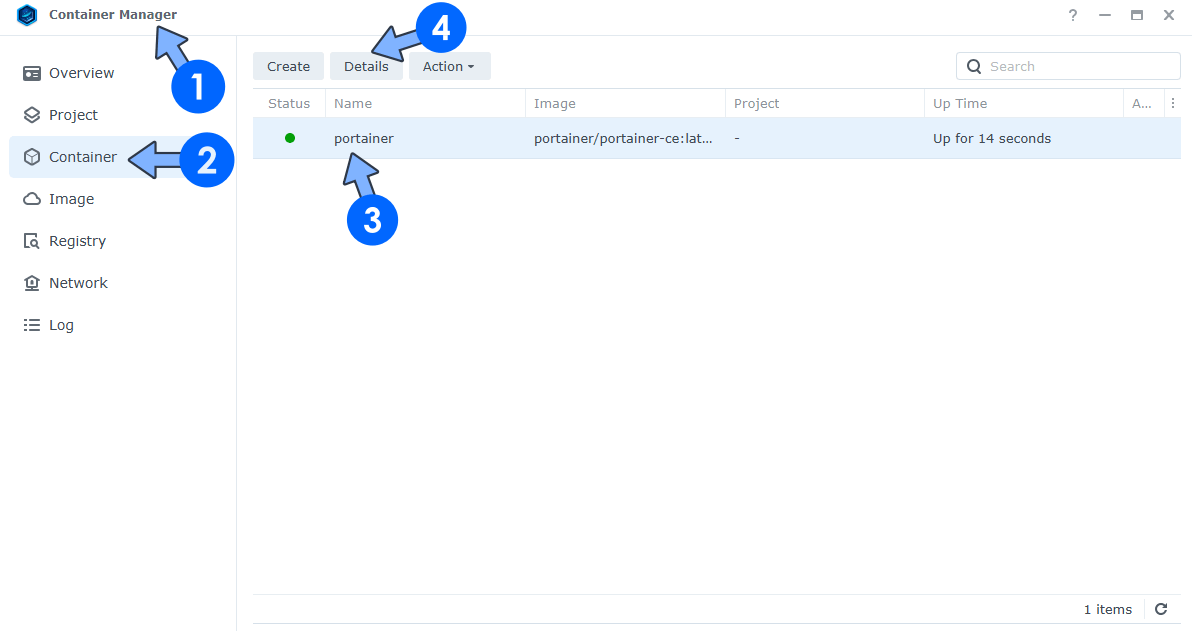Expand the Action dropdown menu
Screen dimensions: 1192x631
449,66
